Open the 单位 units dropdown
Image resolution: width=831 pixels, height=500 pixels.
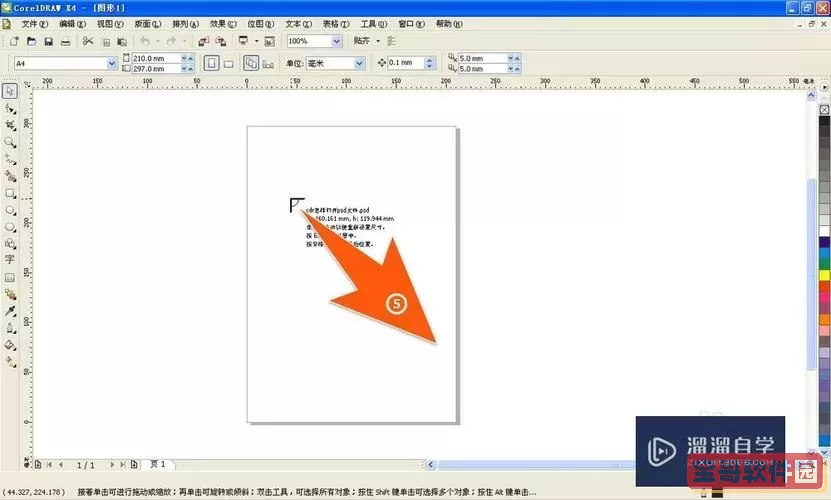pyautogui.click(x=359, y=63)
